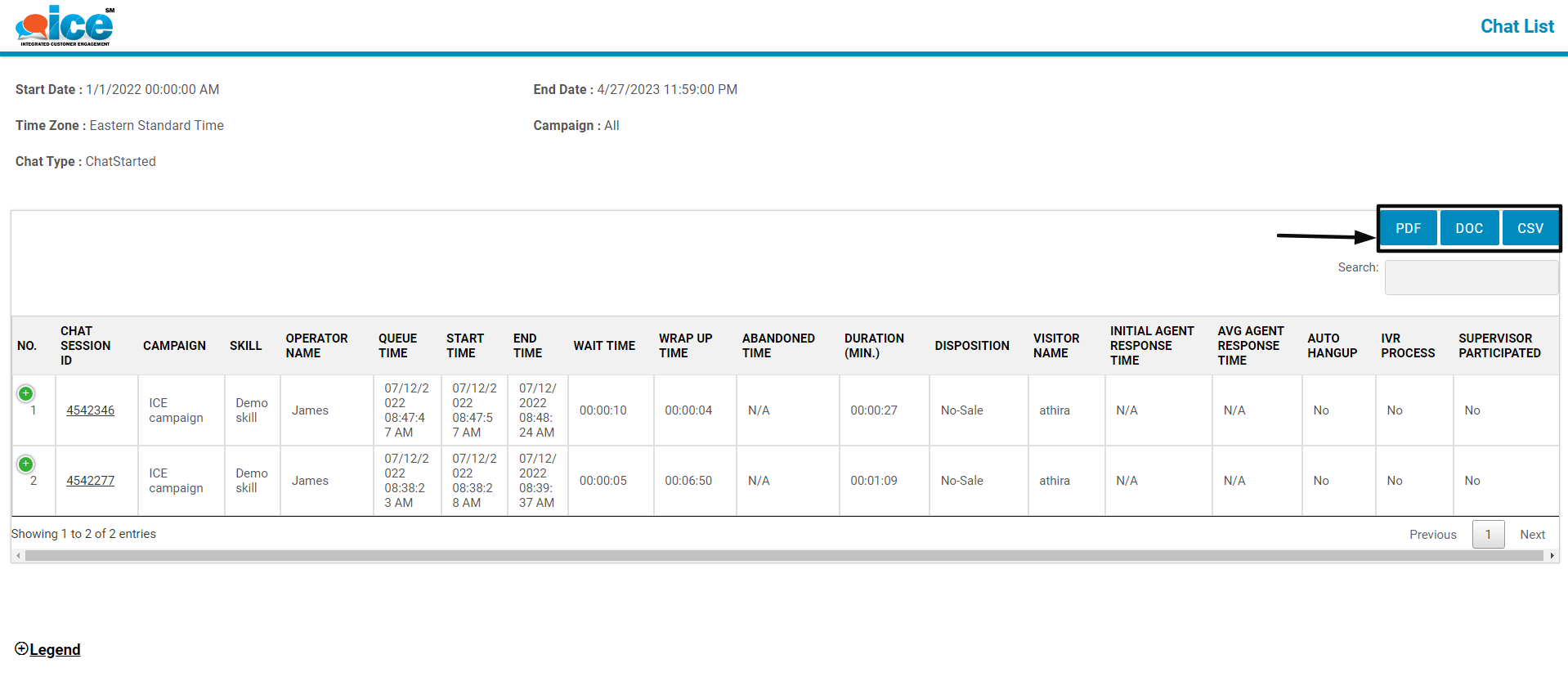This screenshot has height=677, width=1568.
Task: Export the chat list as DOC
Action: tap(1468, 228)
